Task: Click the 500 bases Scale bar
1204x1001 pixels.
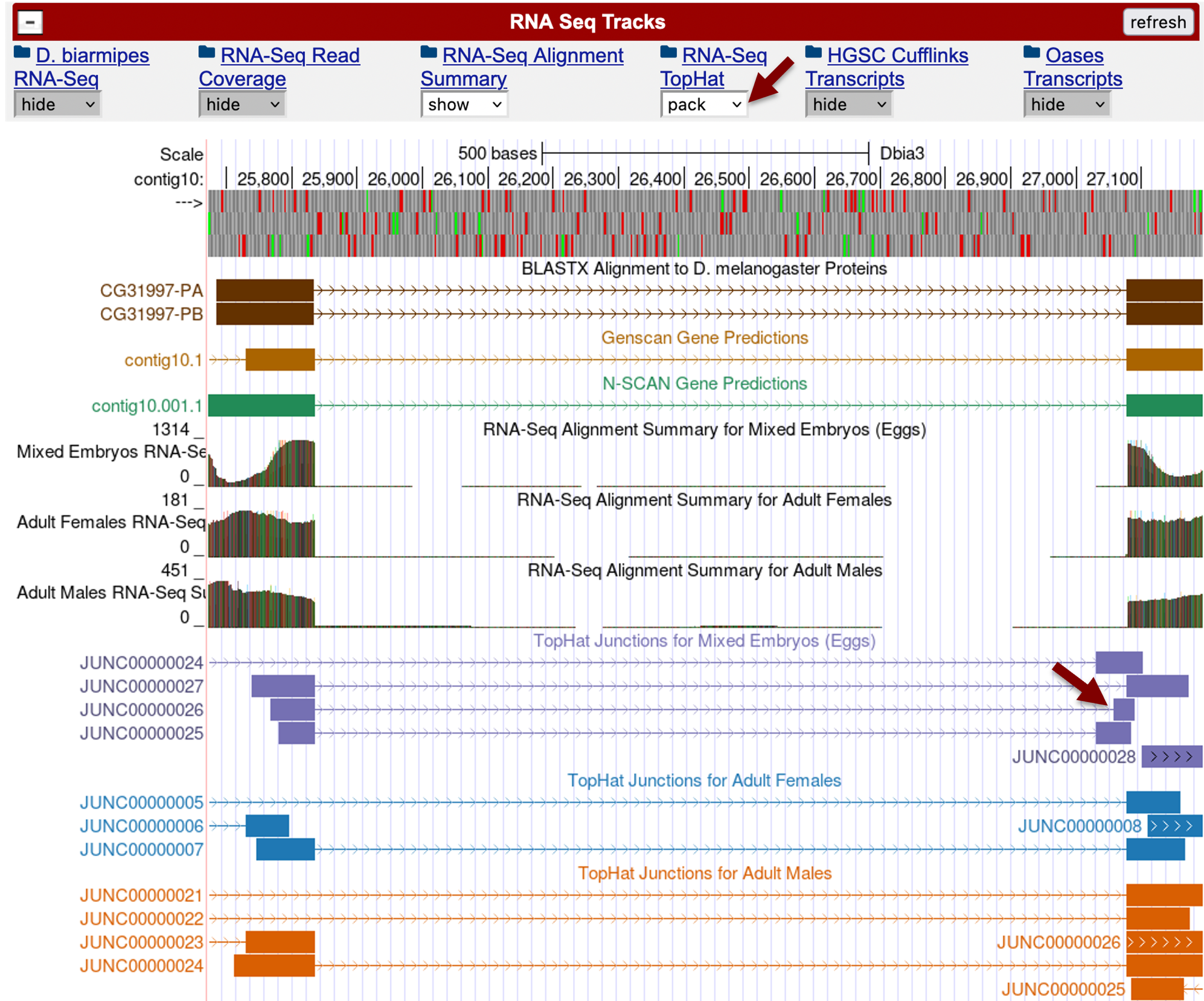Action: pyautogui.click(x=706, y=153)
